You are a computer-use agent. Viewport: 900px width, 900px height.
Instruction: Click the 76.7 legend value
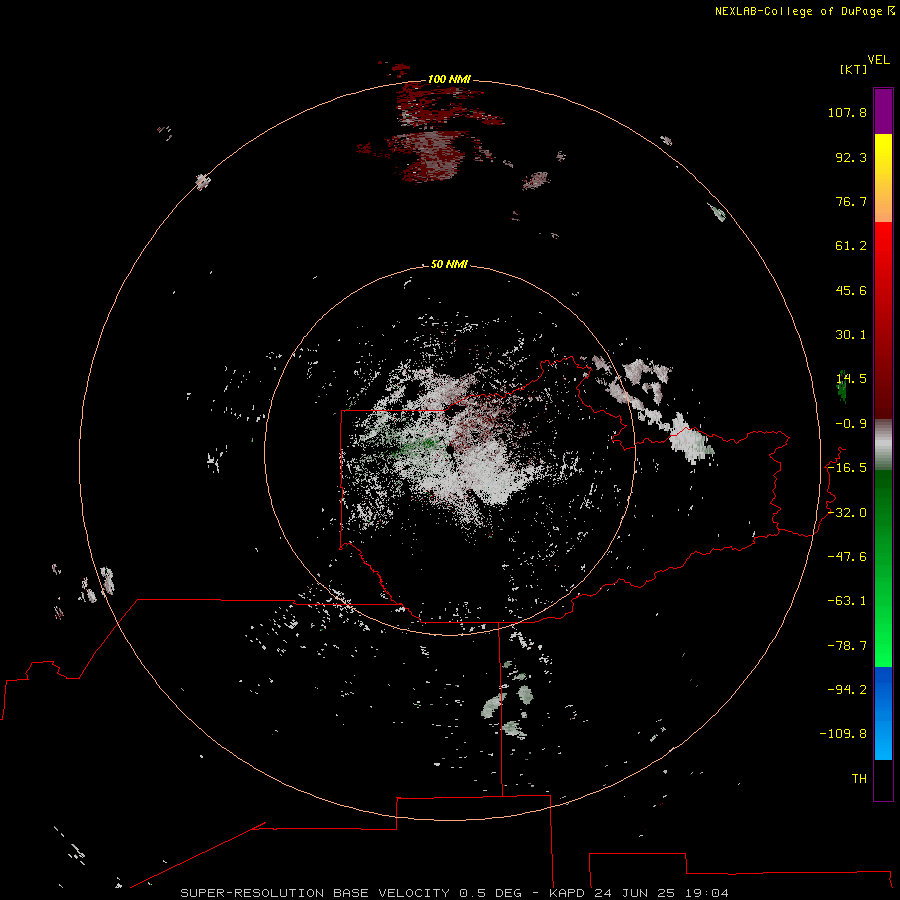coord(851,201)
